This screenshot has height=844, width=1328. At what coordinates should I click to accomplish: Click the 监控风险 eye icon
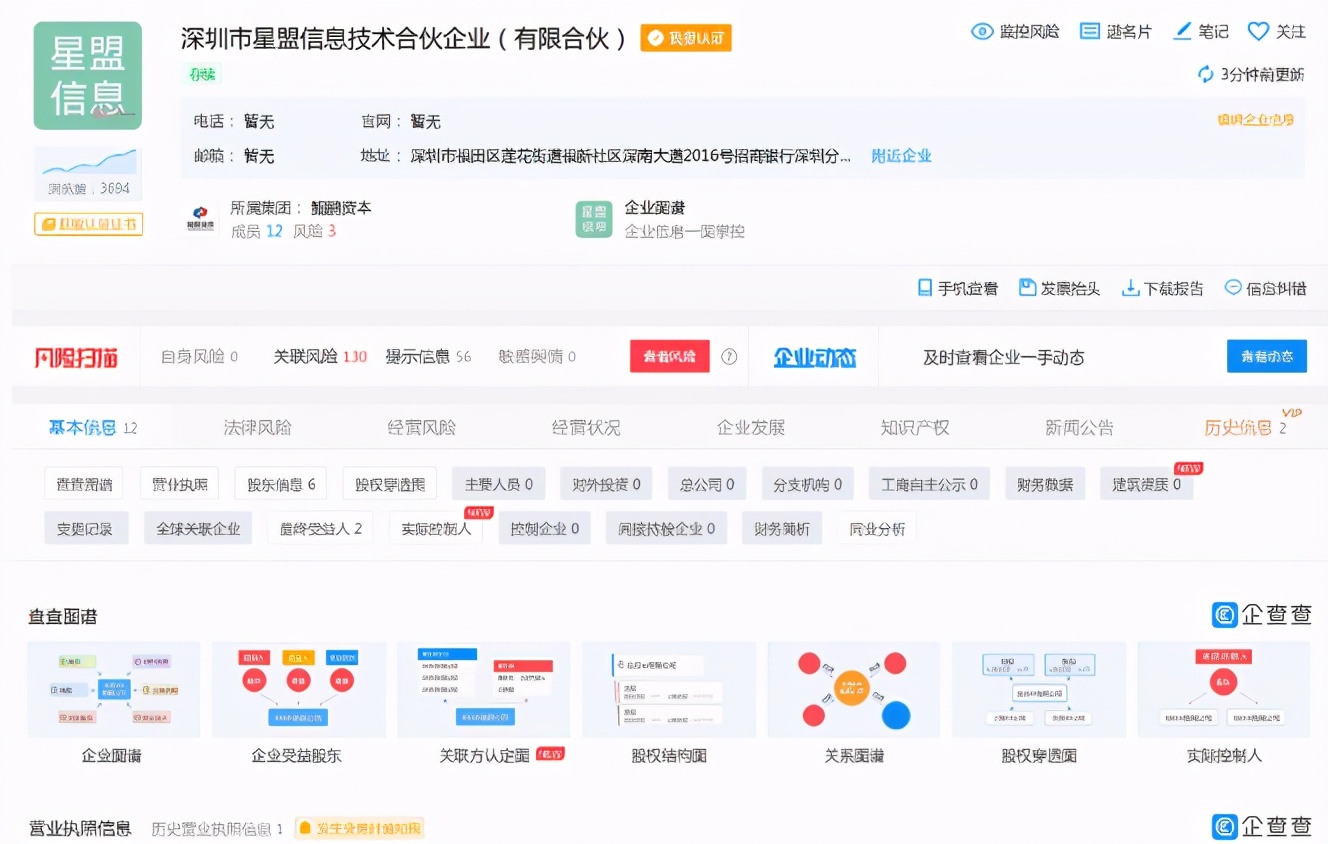tap(982, 32)
